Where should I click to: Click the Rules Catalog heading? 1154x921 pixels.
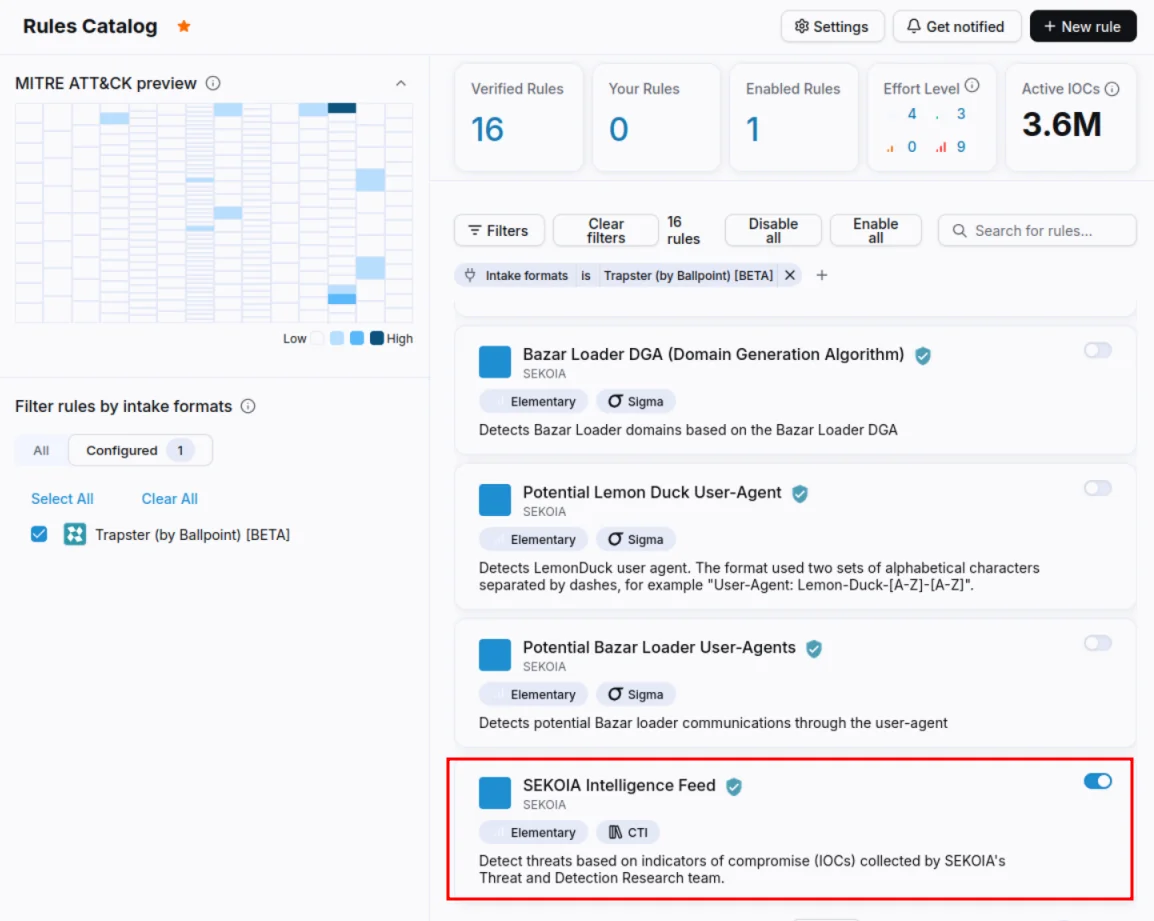tap(90, 27)
